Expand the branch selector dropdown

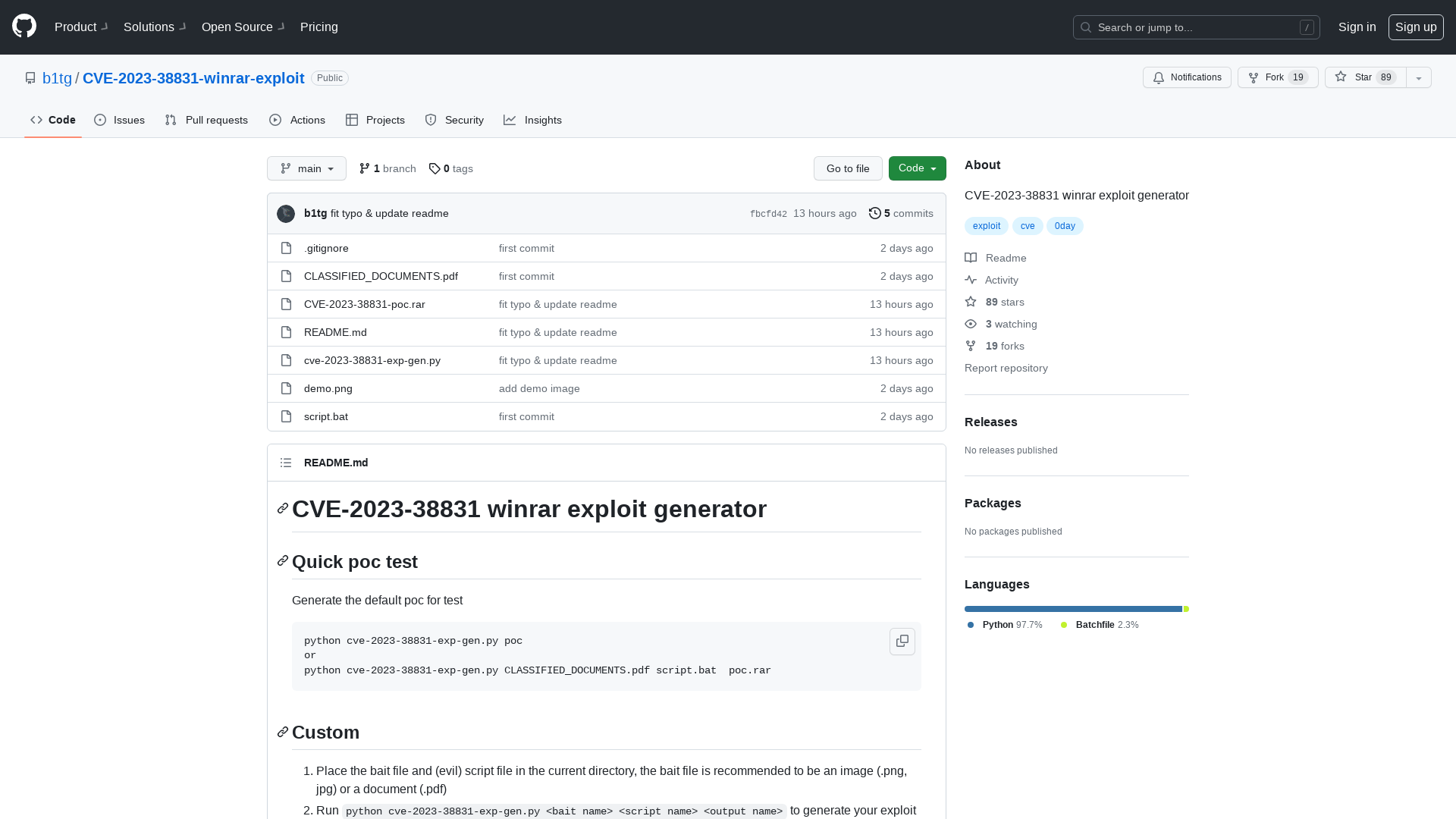(x=306, y=168)
